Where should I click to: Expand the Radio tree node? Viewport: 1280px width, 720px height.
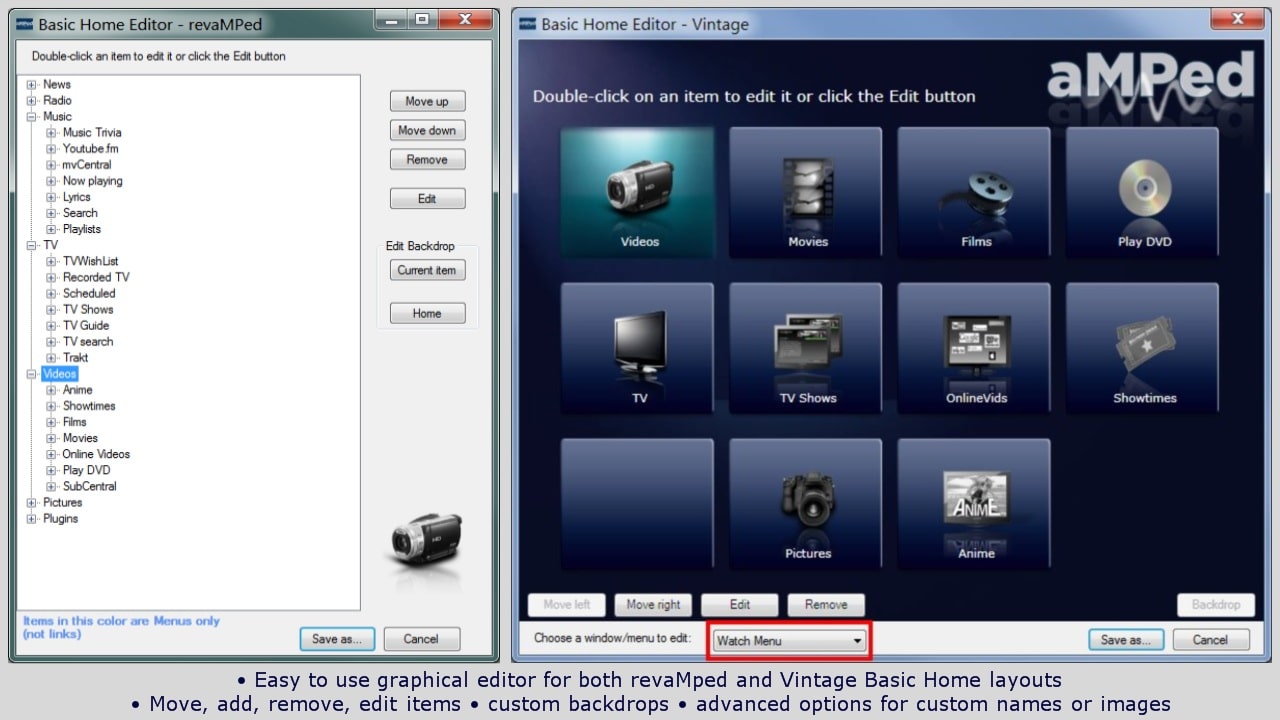click(x=32, y=101)
